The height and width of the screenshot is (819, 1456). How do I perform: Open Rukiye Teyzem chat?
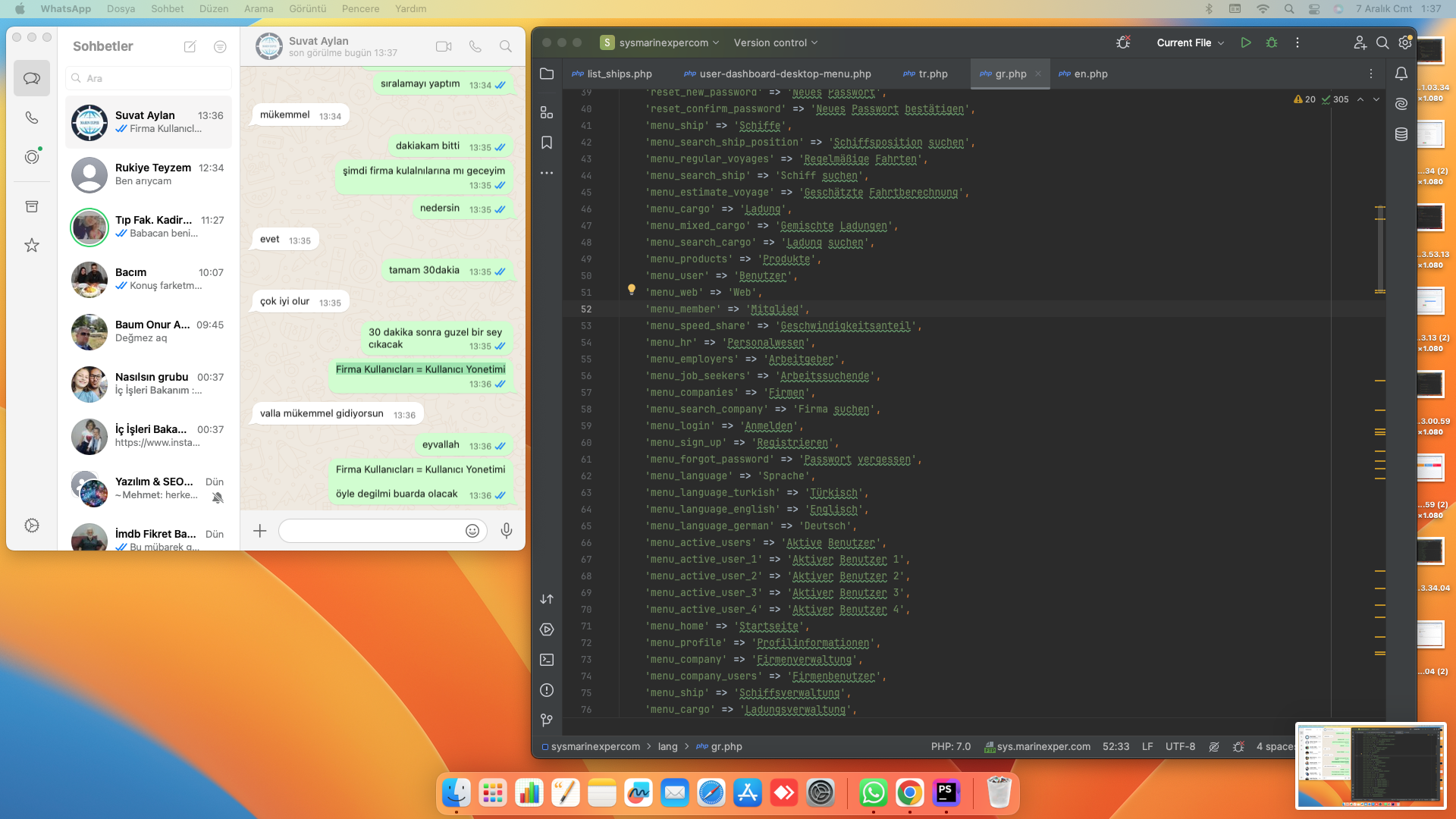(x=149, y=174)
